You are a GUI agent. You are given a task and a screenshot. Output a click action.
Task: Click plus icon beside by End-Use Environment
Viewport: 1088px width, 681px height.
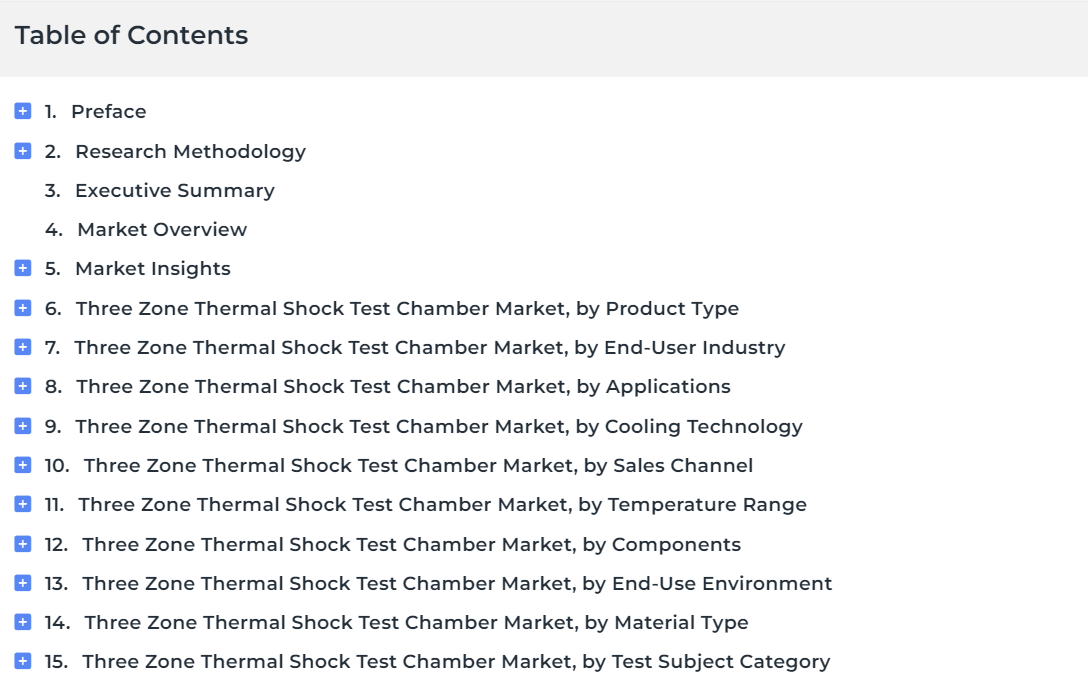pos(23,582)
